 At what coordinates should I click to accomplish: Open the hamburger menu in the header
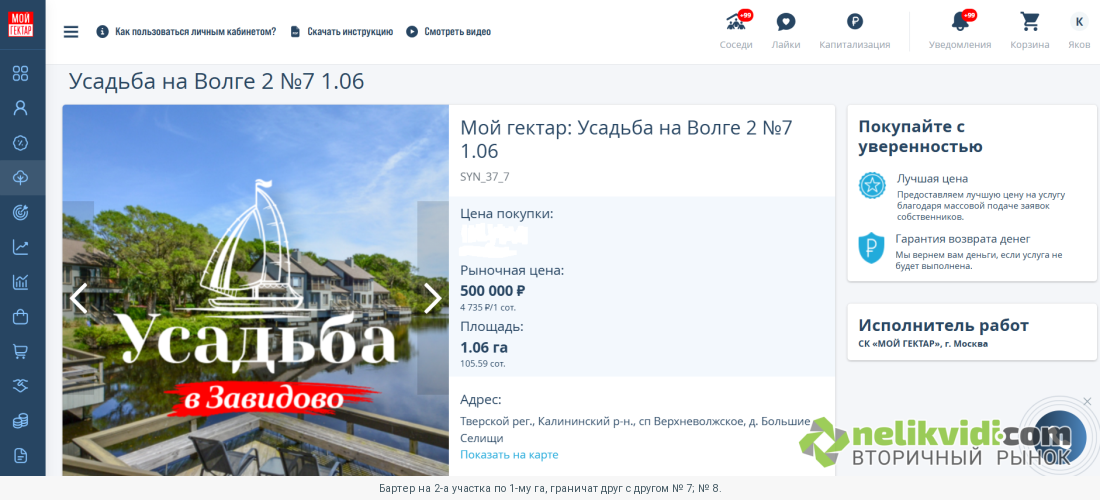(71, 32)
